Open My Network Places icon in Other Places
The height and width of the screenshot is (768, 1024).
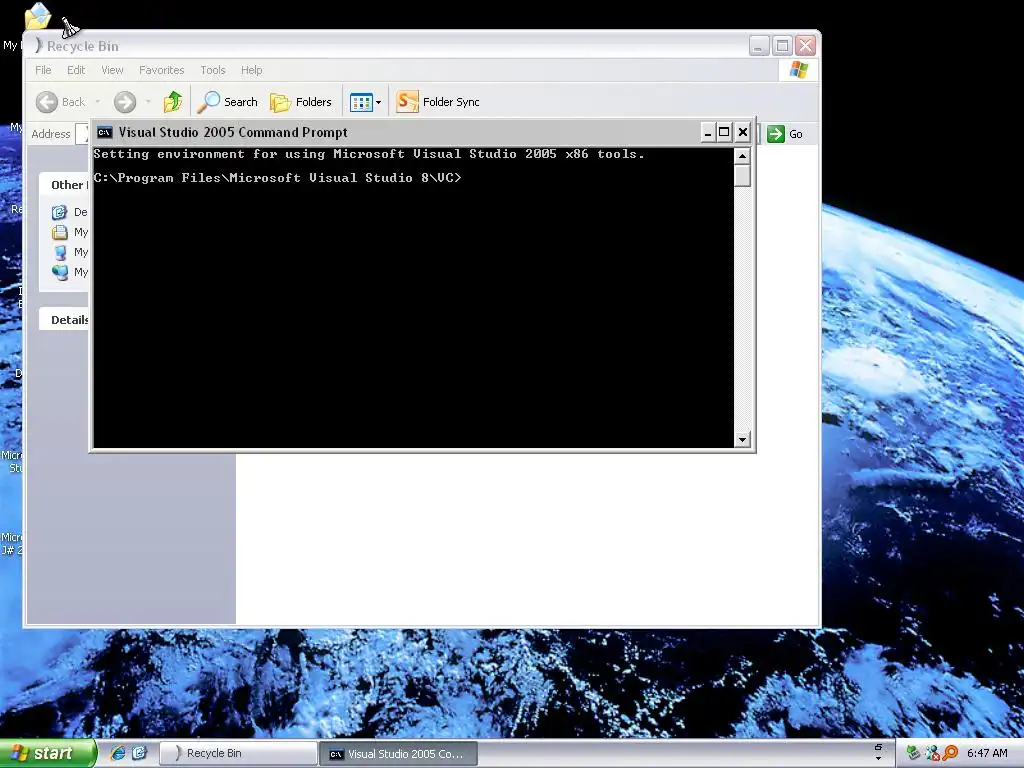click(x=59, y=272)
